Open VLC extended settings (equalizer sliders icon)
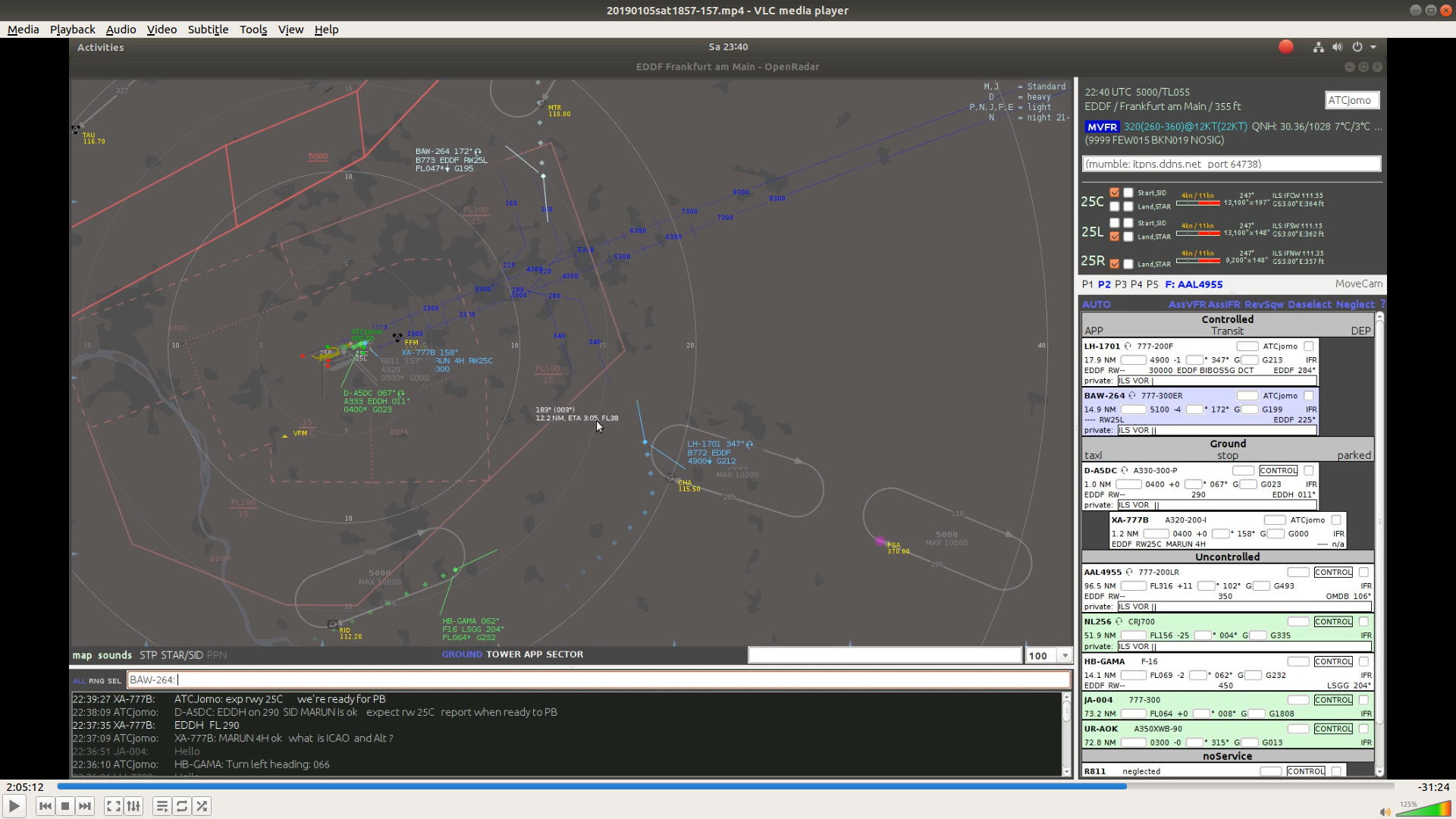This screenshot has width=1456, height=819. pos(133,806)
